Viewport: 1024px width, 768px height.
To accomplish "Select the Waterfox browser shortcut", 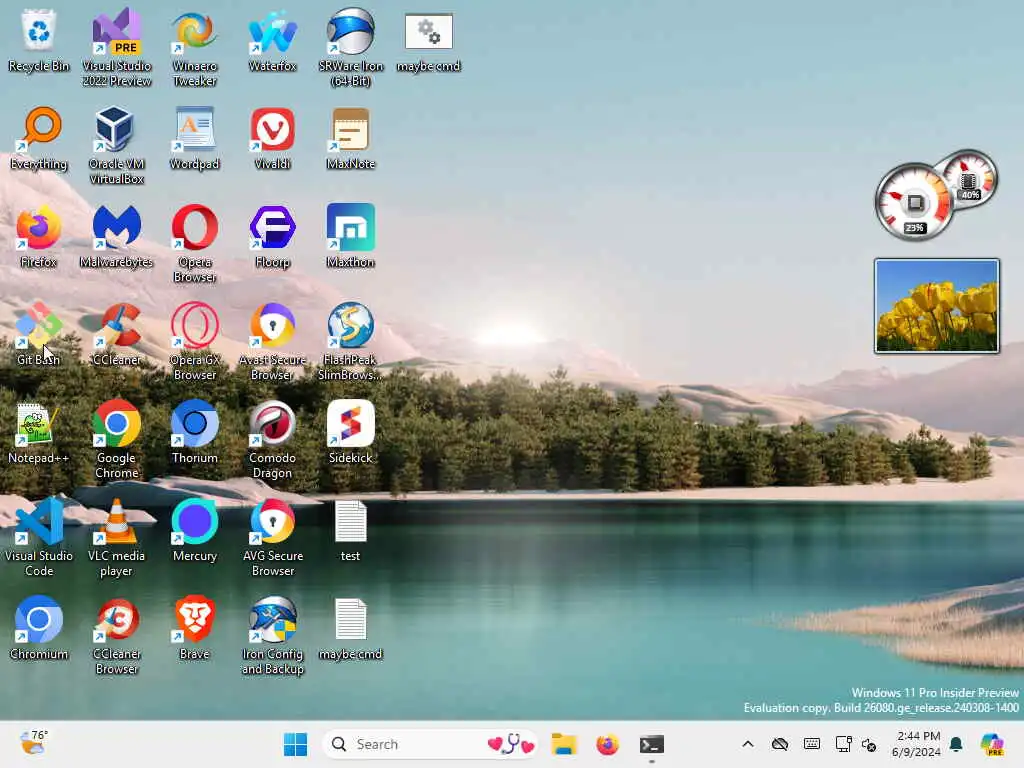I will pos(272,40).
